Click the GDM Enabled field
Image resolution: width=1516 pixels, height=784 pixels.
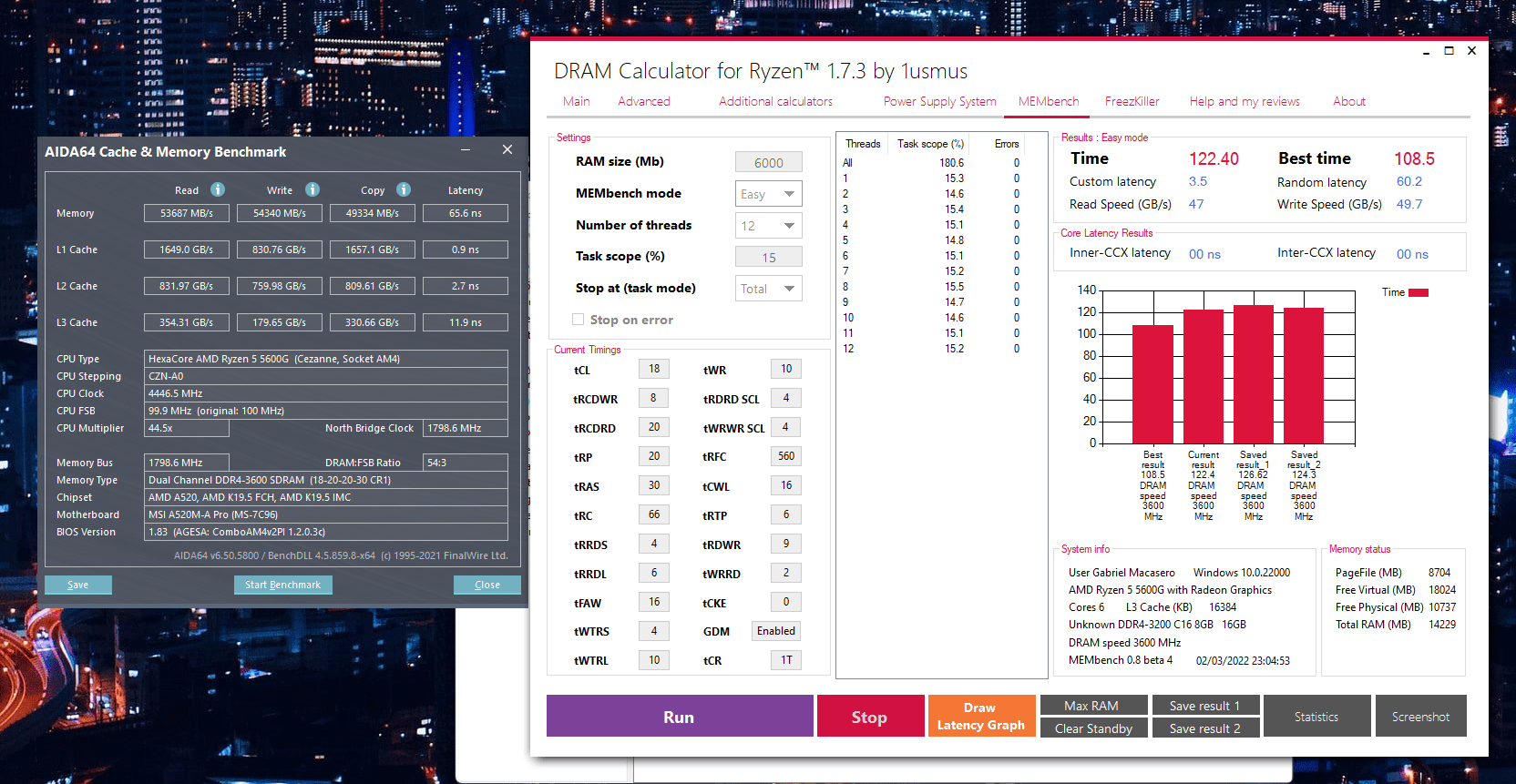pyautogui.click(x=776, y=631)
